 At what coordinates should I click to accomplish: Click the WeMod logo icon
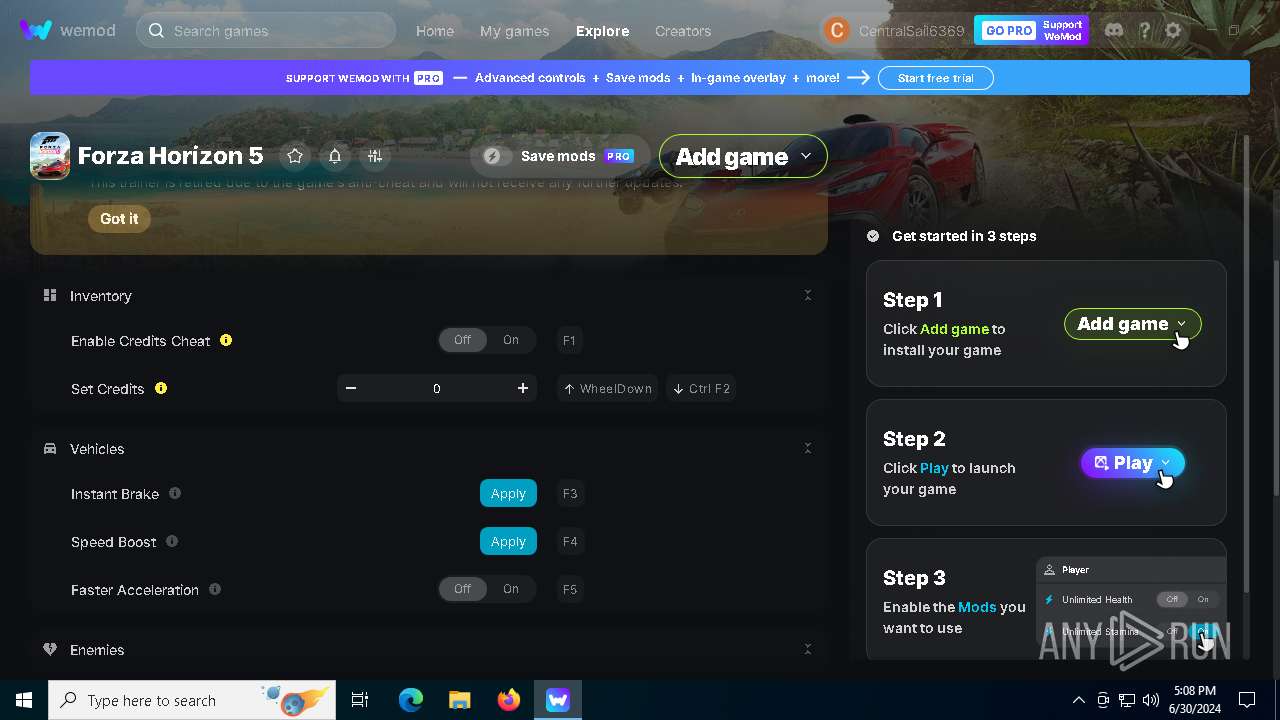click(36, 30)
